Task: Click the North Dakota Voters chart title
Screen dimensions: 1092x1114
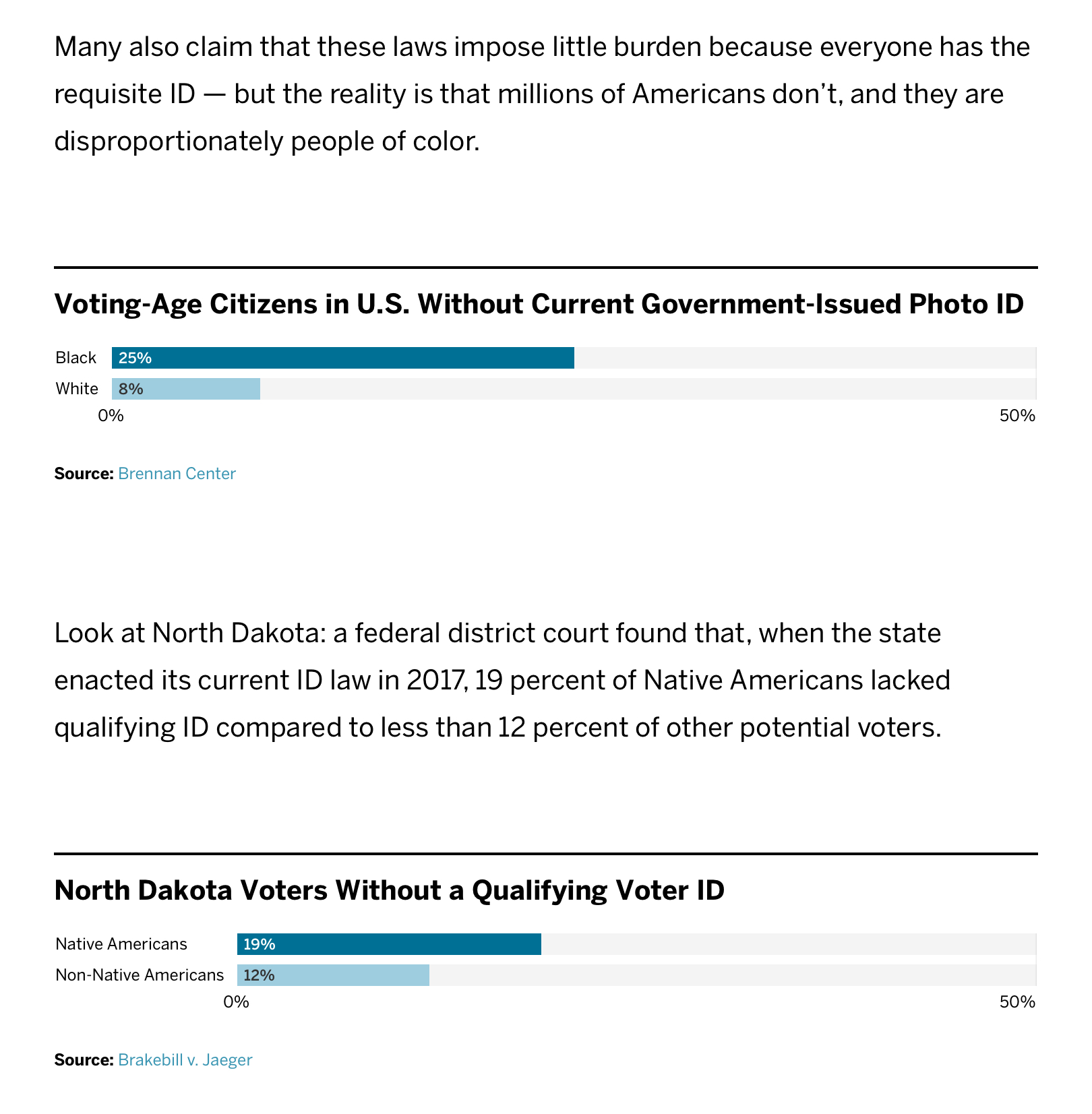Action: point(389,890)
